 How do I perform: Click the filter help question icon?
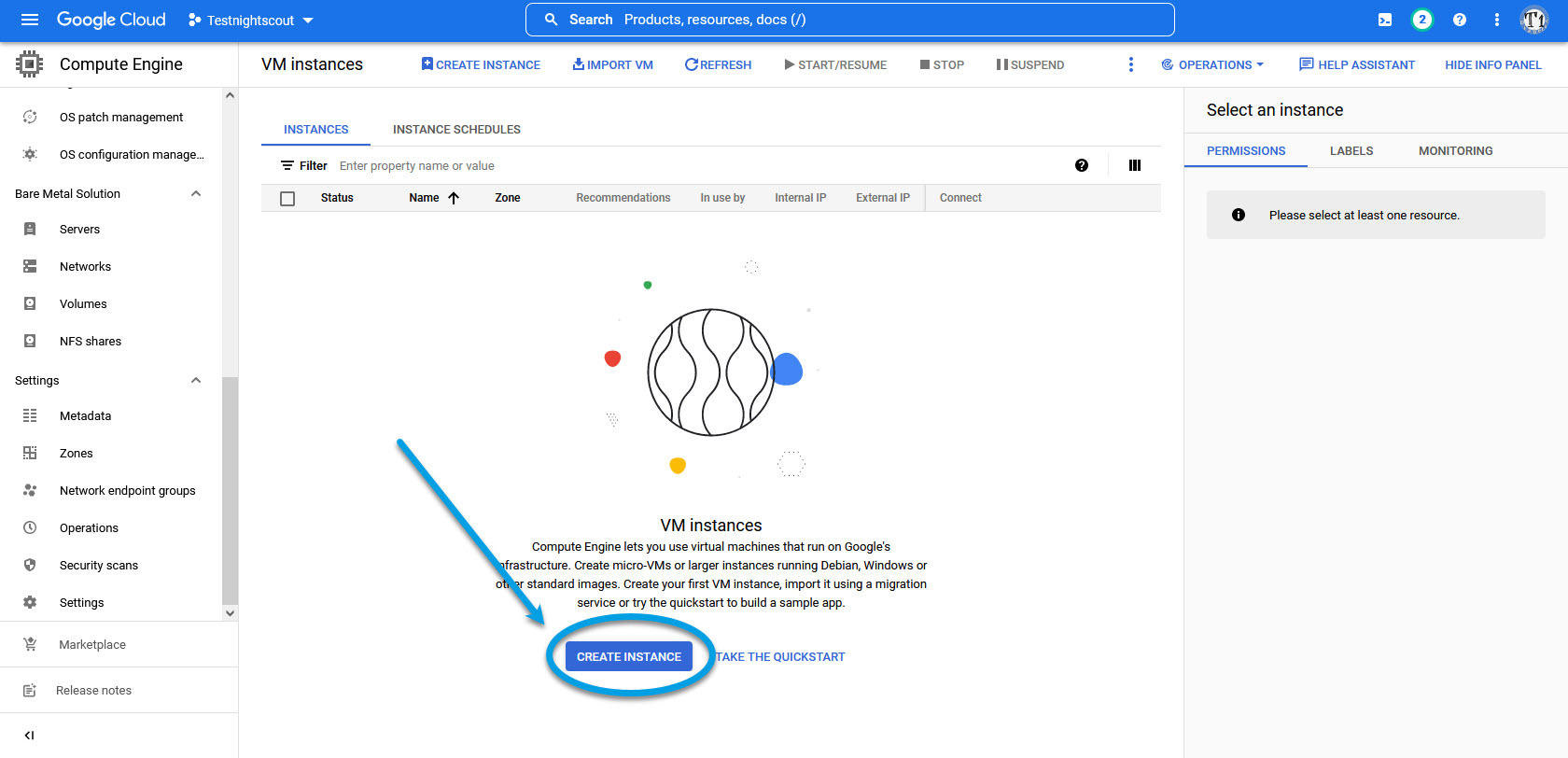[1082, 165]
